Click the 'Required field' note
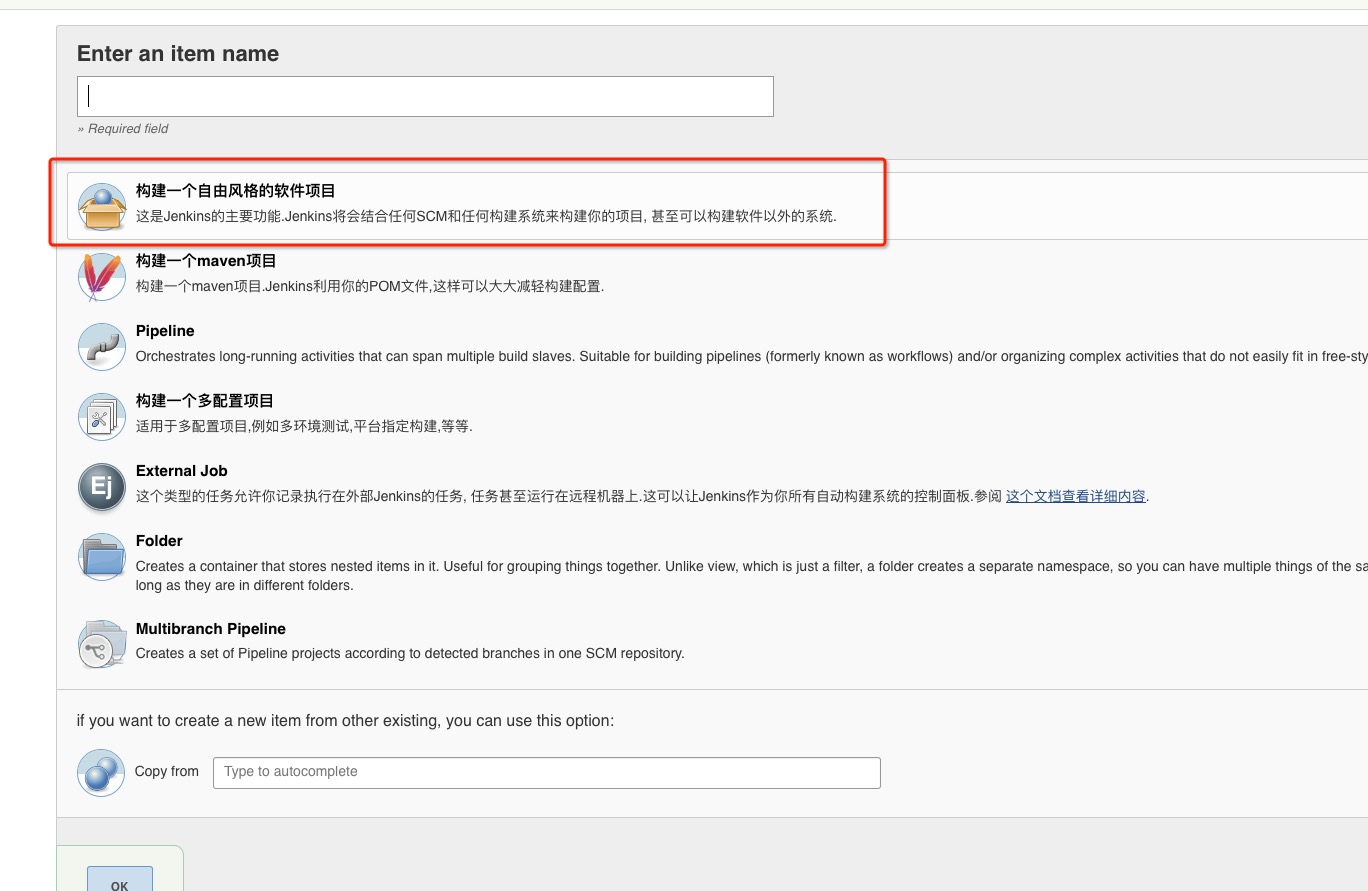Image resolution: width=1368 pixels, height=891 pixels. [x=123, y=129]
